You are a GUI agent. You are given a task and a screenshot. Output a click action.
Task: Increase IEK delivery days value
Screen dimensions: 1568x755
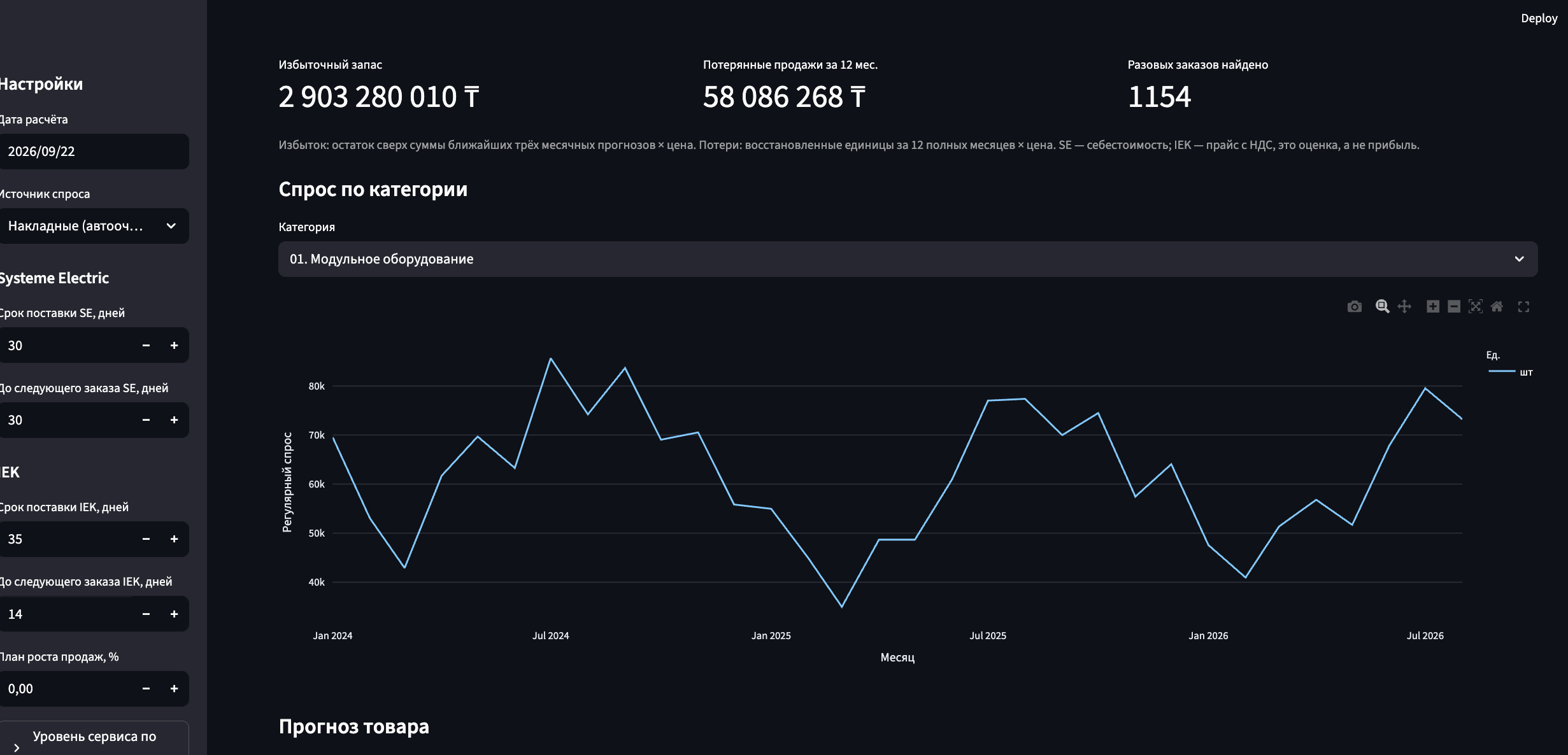coord(174,539)
